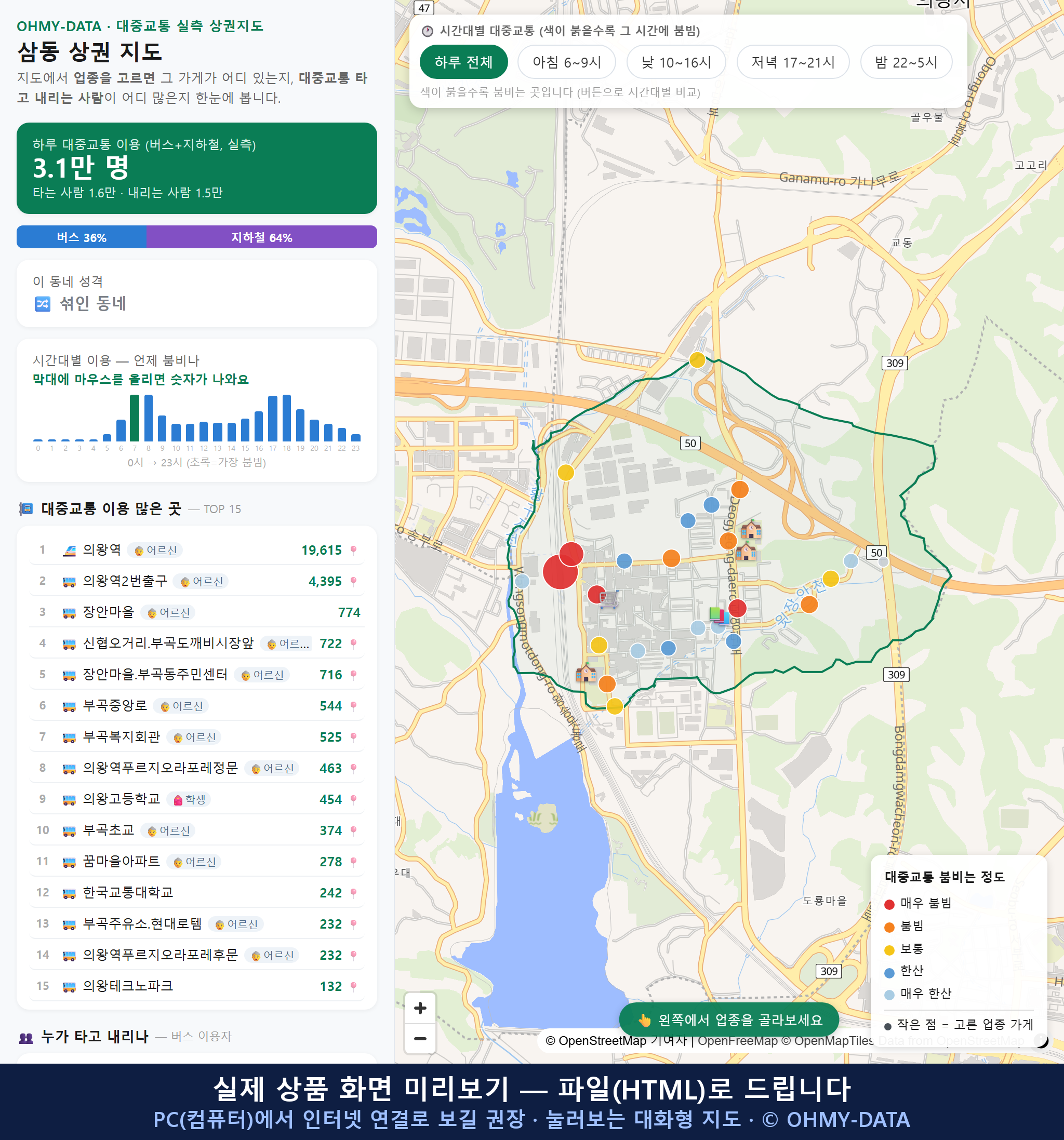Viewport: 1064px width, 1140px height.
Task: Select the 장안마을 774 list row
Action: coord(197,613)
